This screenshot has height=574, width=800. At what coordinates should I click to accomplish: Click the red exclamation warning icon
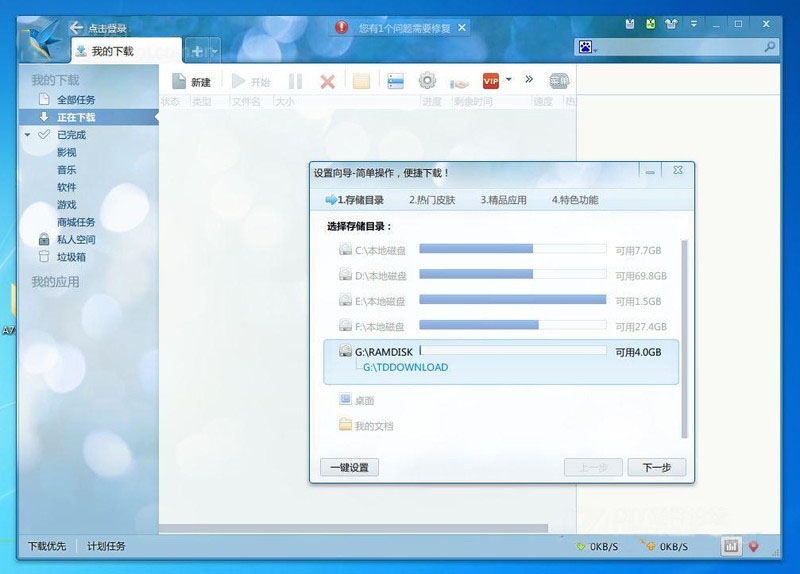pos(341,27)
